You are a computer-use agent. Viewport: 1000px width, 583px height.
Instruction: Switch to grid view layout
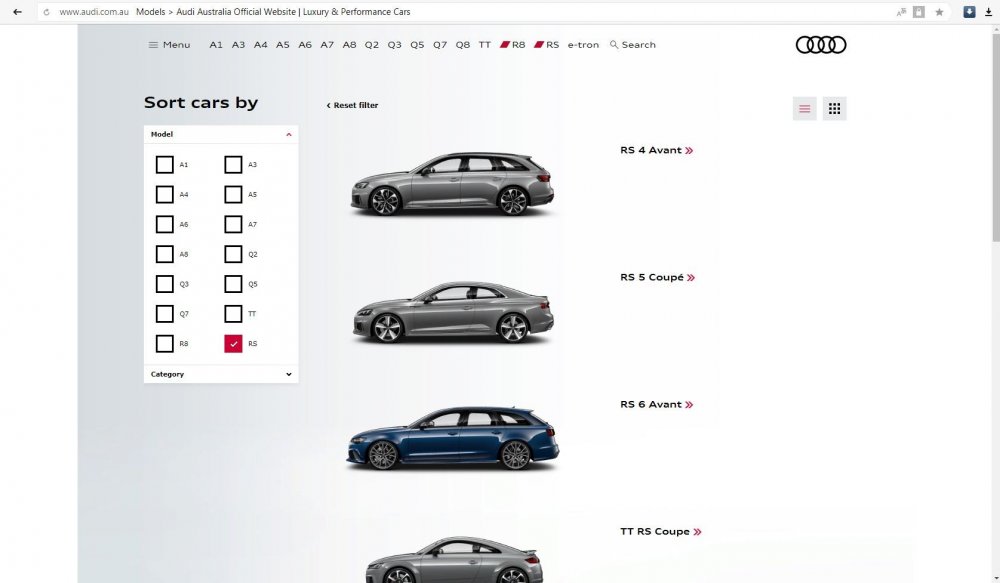[834, 109]
